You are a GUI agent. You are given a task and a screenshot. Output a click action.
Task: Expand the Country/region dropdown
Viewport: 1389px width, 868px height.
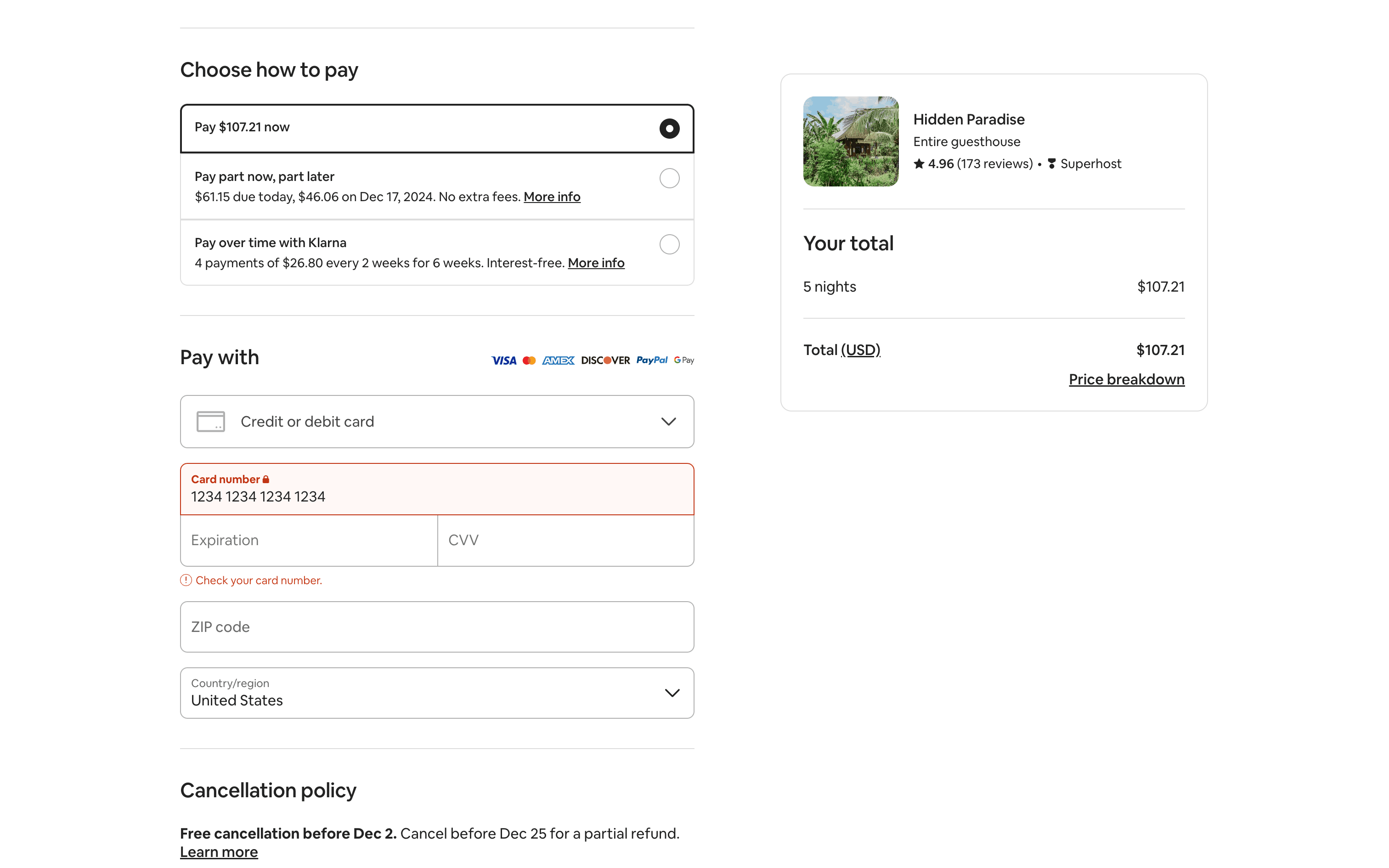point(437,693)
